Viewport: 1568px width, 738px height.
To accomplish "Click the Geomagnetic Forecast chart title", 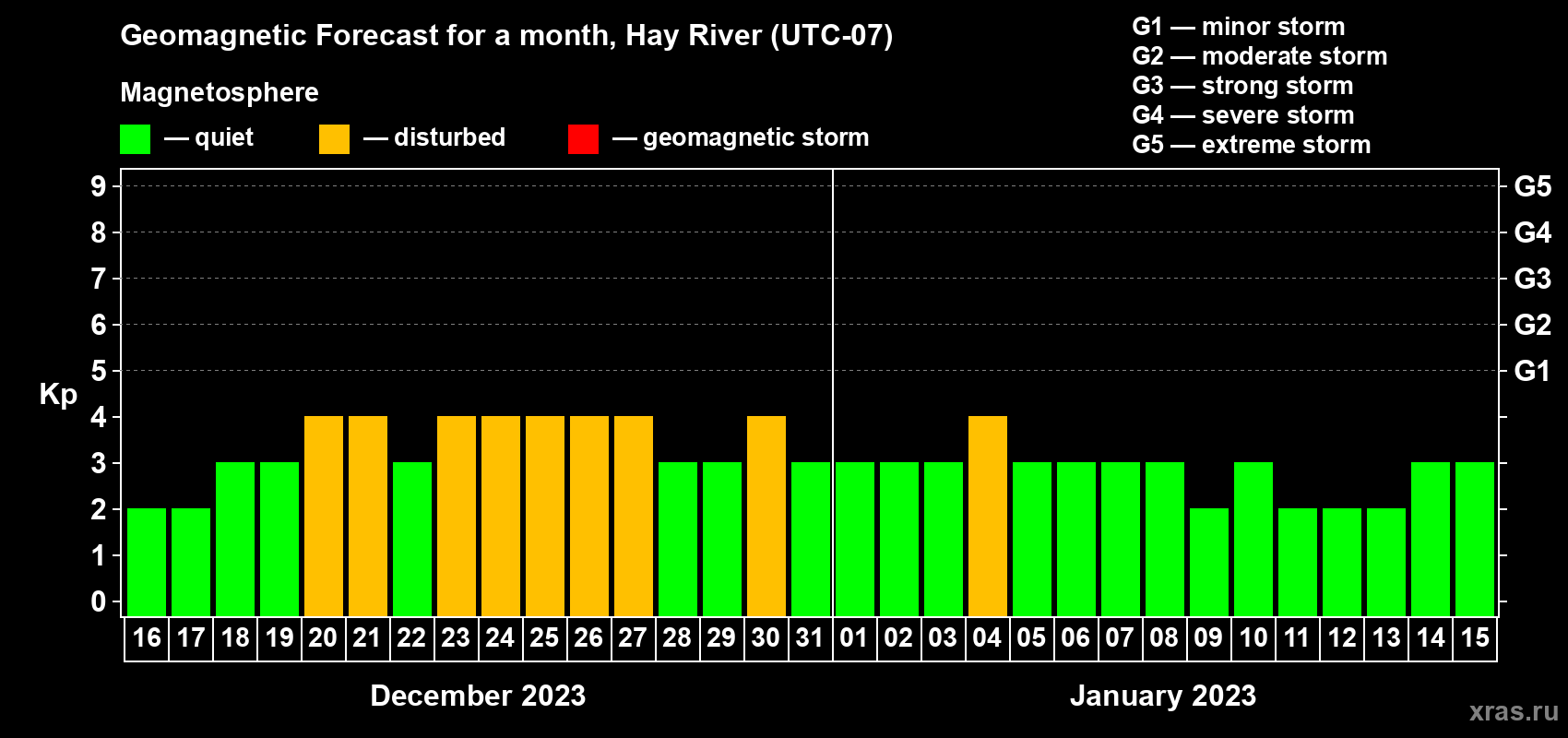I will click(x=506, y=36).
